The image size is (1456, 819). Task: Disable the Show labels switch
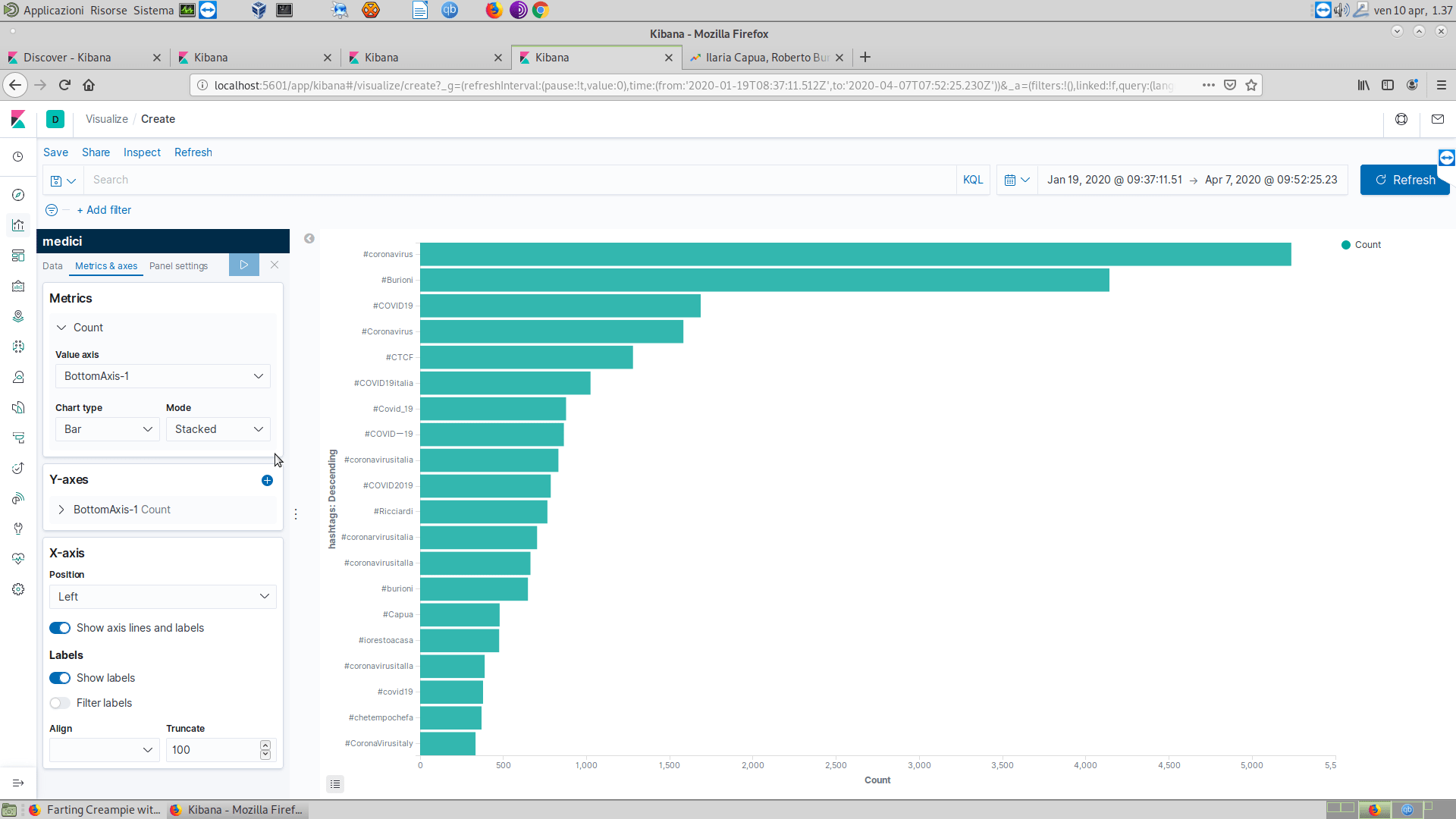(60, 678)
